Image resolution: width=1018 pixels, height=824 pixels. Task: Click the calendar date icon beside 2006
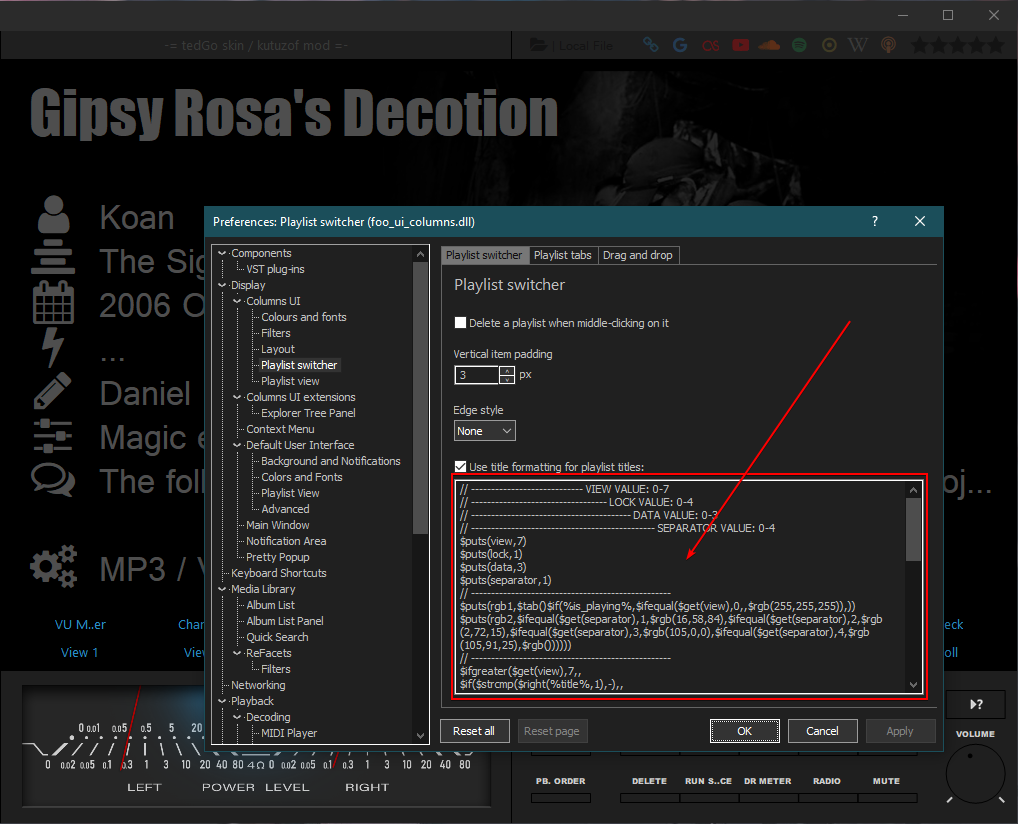pyautogui.click(x=53, y=303)
